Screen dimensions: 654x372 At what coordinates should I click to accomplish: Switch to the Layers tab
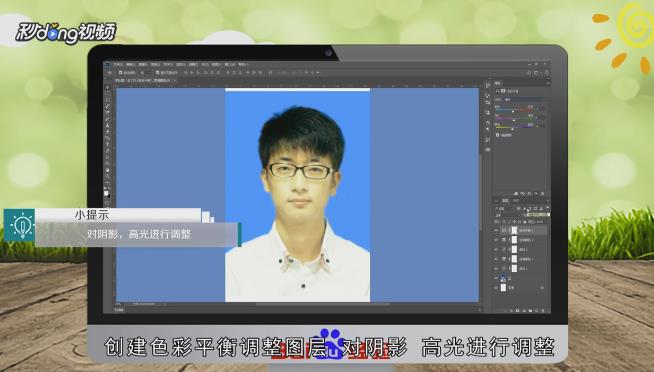(505, 201)
